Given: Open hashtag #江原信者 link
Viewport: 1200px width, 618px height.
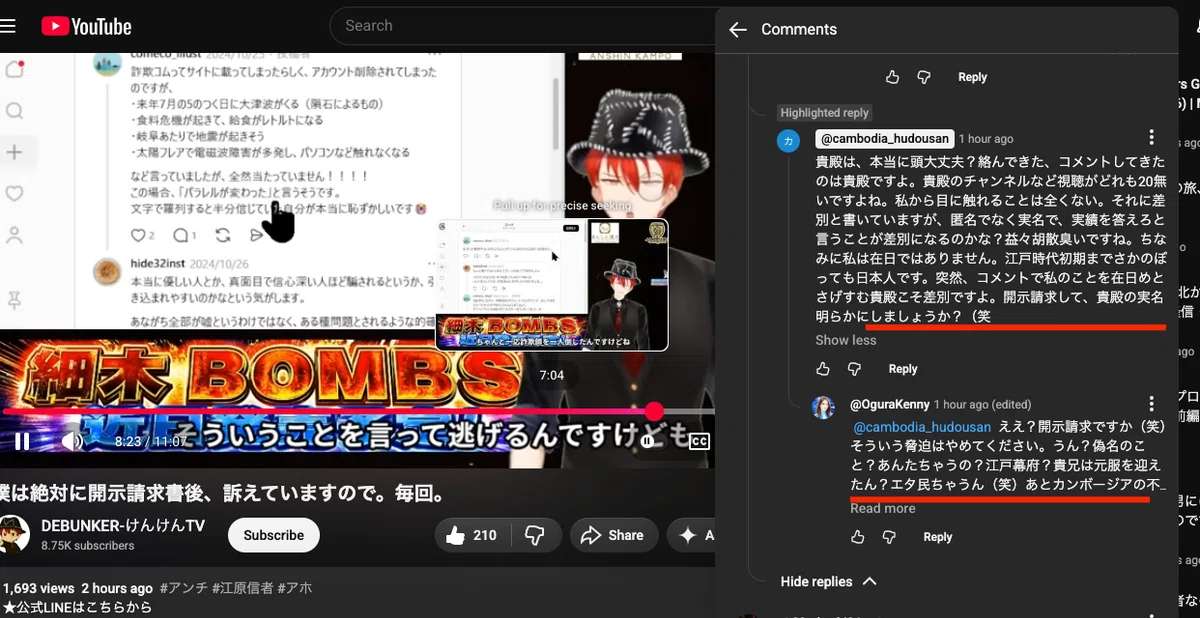Looking at the screenshot, I should click(x=242, y=588).
